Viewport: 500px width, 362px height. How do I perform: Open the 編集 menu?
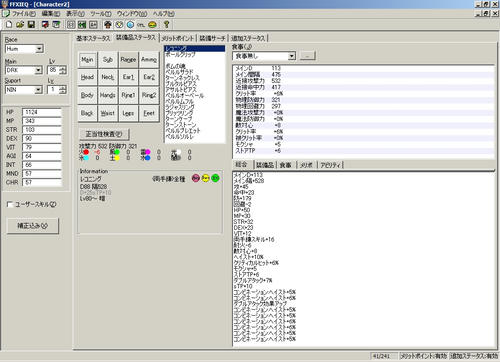[51, 14]
